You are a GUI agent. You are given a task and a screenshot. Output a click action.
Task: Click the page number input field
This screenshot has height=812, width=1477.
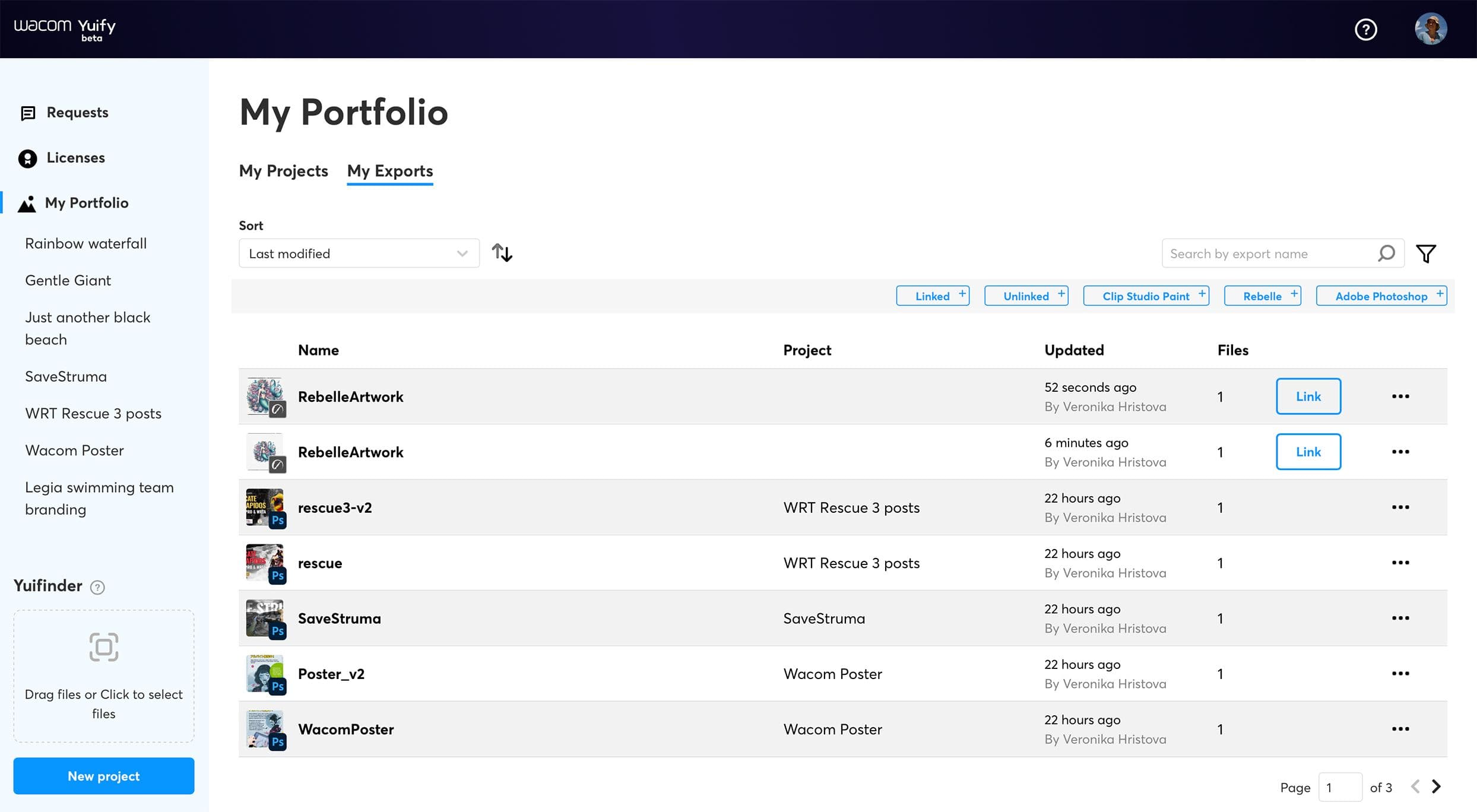1340,788
